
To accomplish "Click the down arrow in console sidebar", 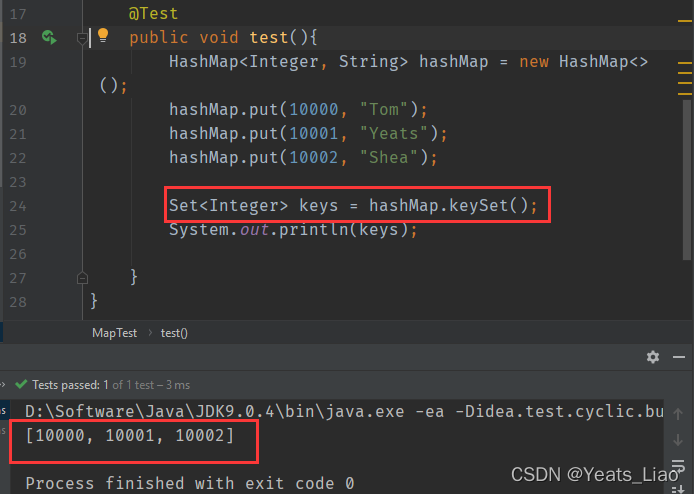I will (x=678, y=440).
